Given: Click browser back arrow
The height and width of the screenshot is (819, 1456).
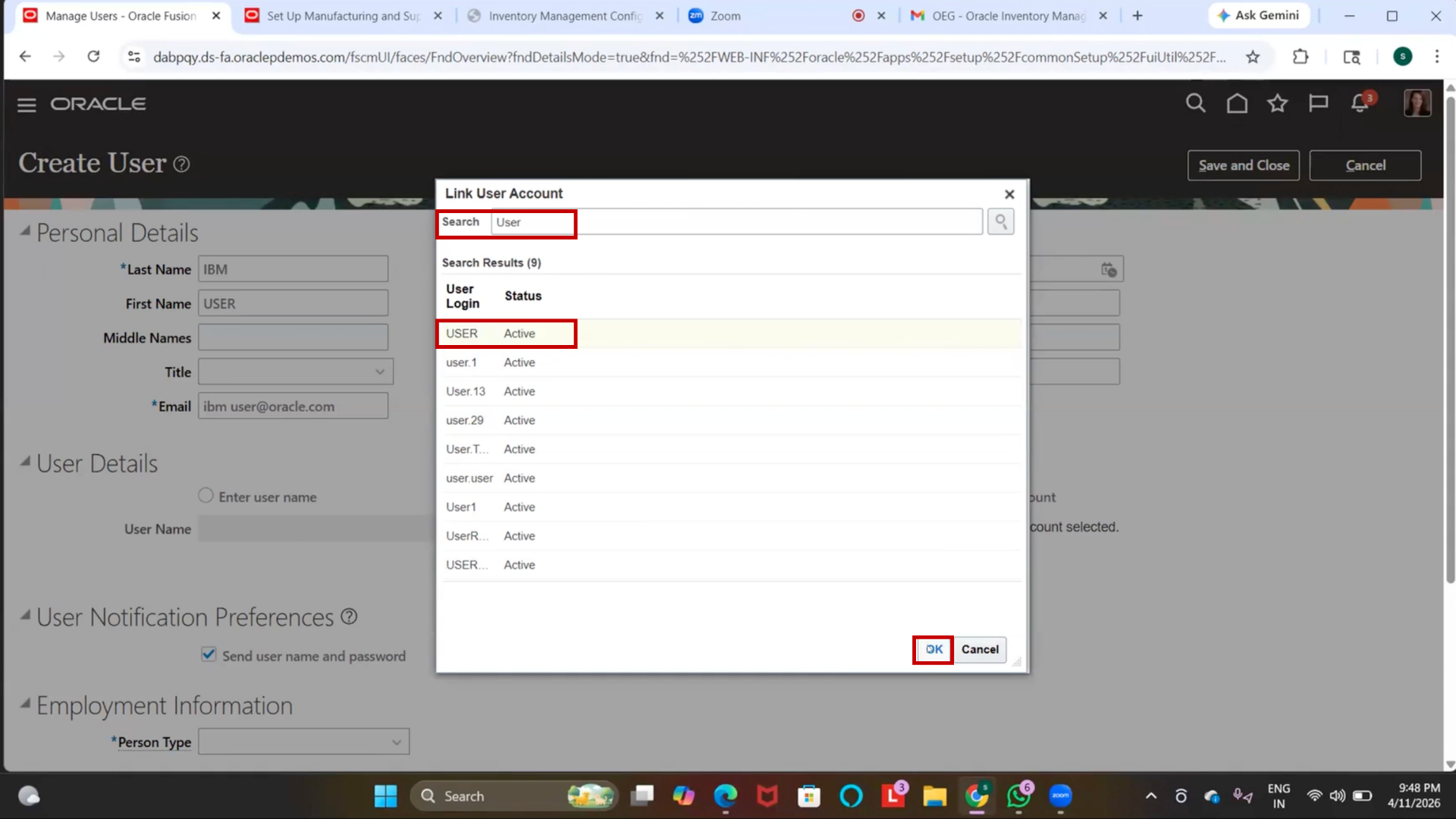Looking at the screenshot, I should 25,57.
